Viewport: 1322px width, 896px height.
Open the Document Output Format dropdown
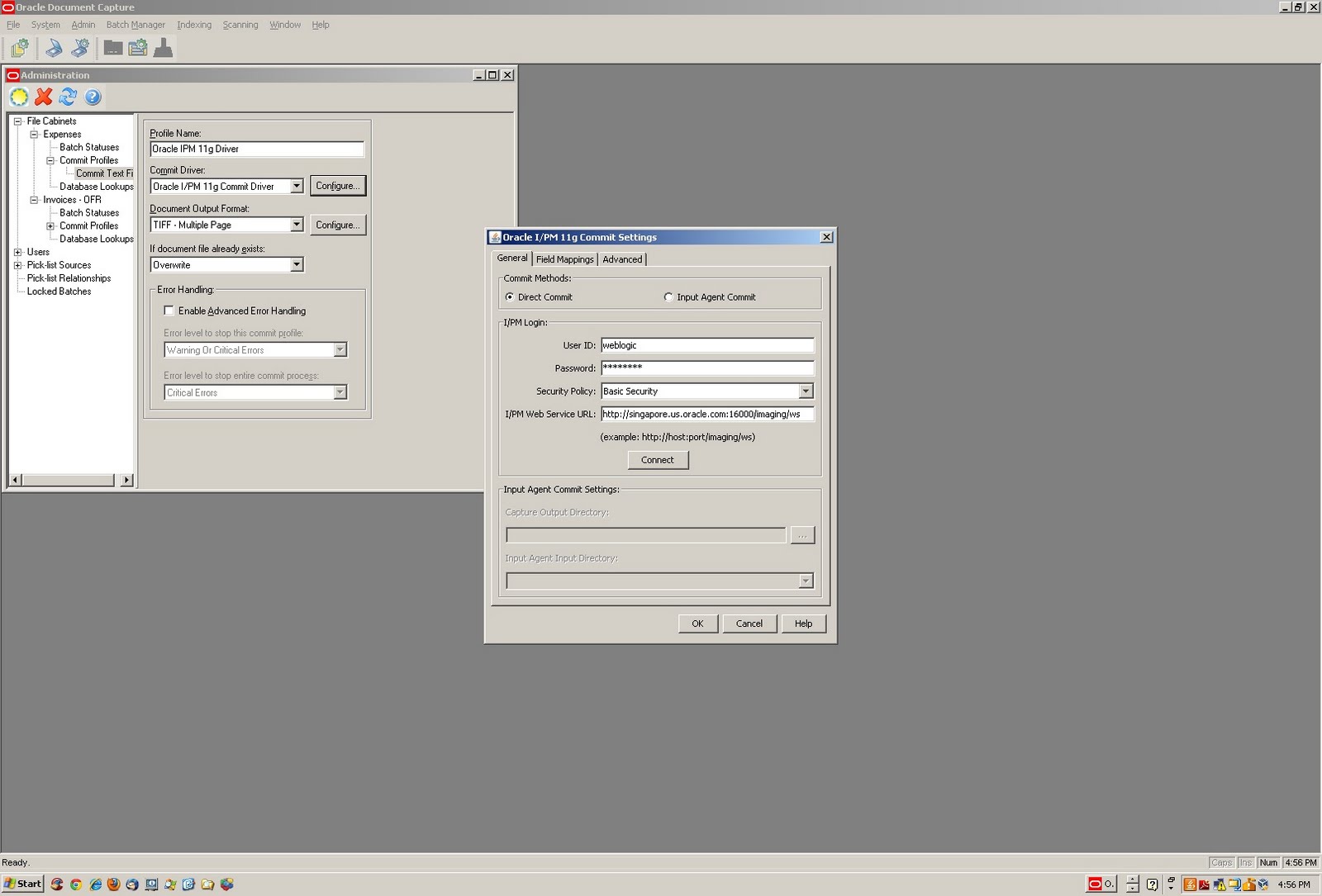297,225
